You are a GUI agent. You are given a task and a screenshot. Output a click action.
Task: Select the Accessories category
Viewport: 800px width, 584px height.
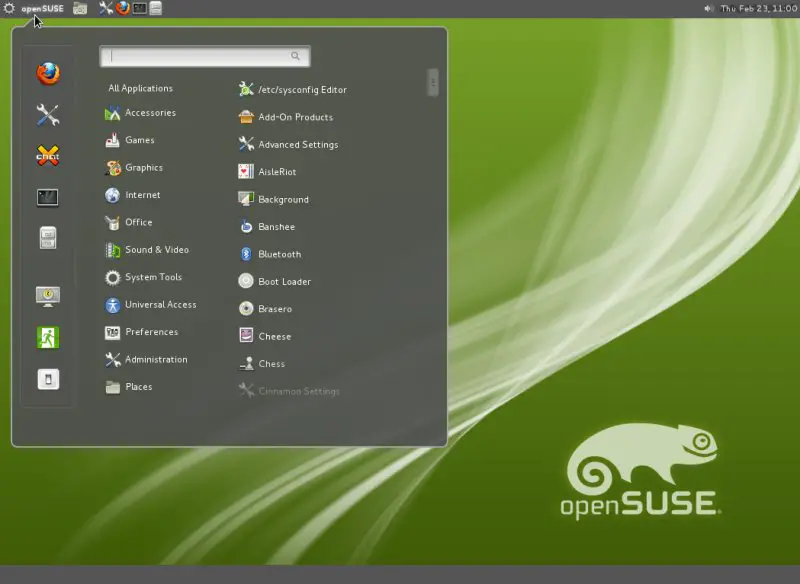click(x=140, y=113)
